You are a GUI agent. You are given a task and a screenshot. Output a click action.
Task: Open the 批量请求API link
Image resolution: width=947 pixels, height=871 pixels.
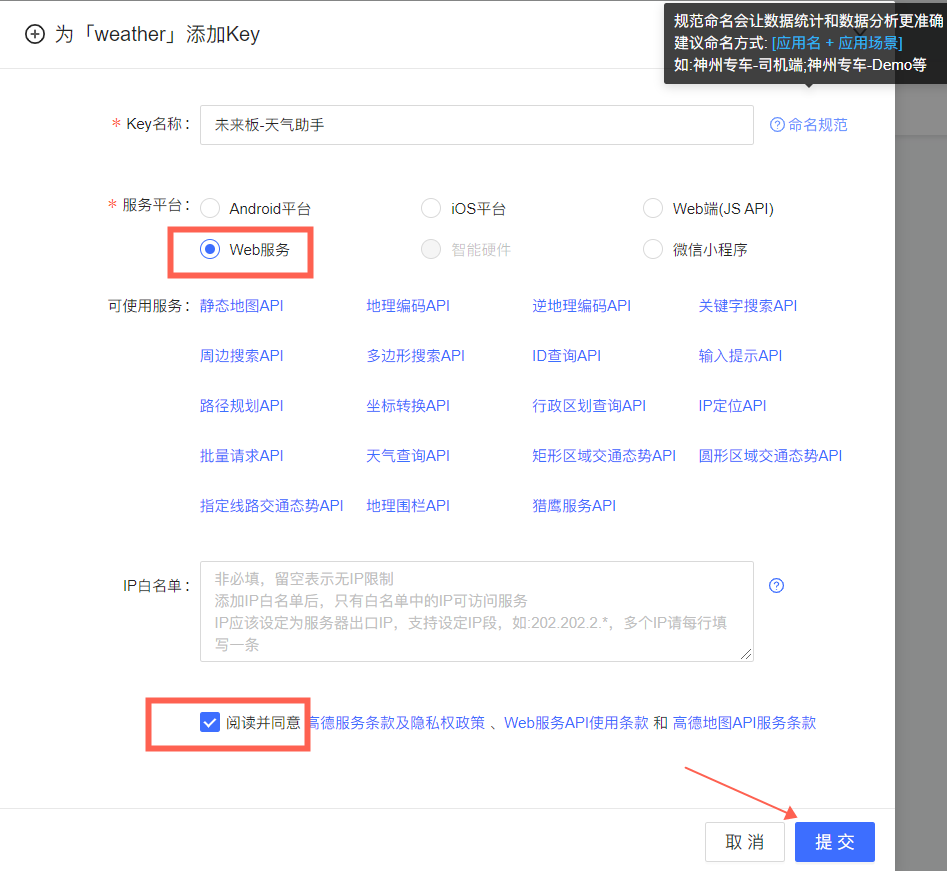[242, 456]
